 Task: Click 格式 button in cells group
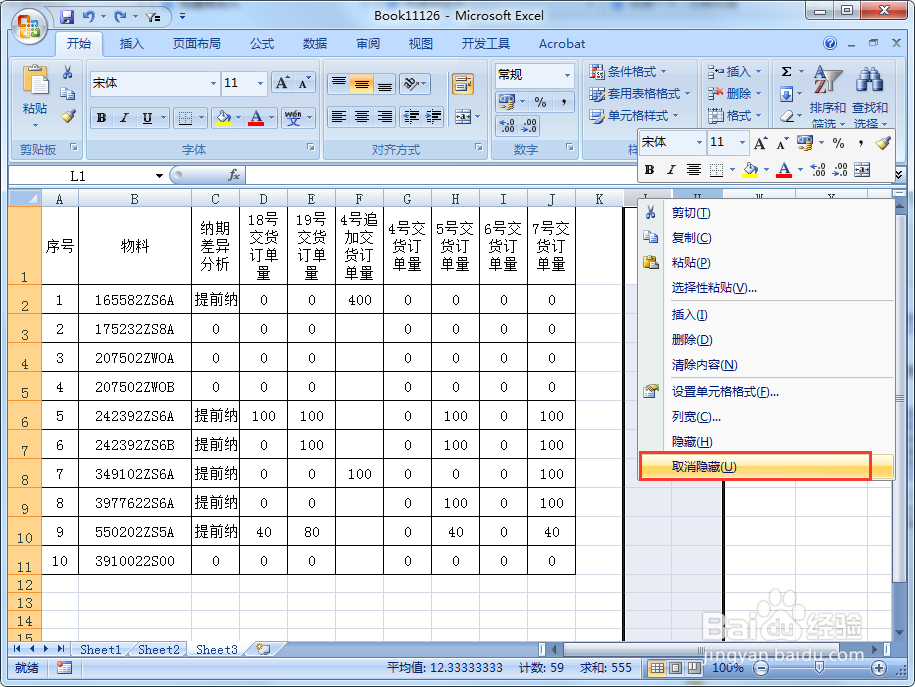pyautogui.click(x=734, y=116)
